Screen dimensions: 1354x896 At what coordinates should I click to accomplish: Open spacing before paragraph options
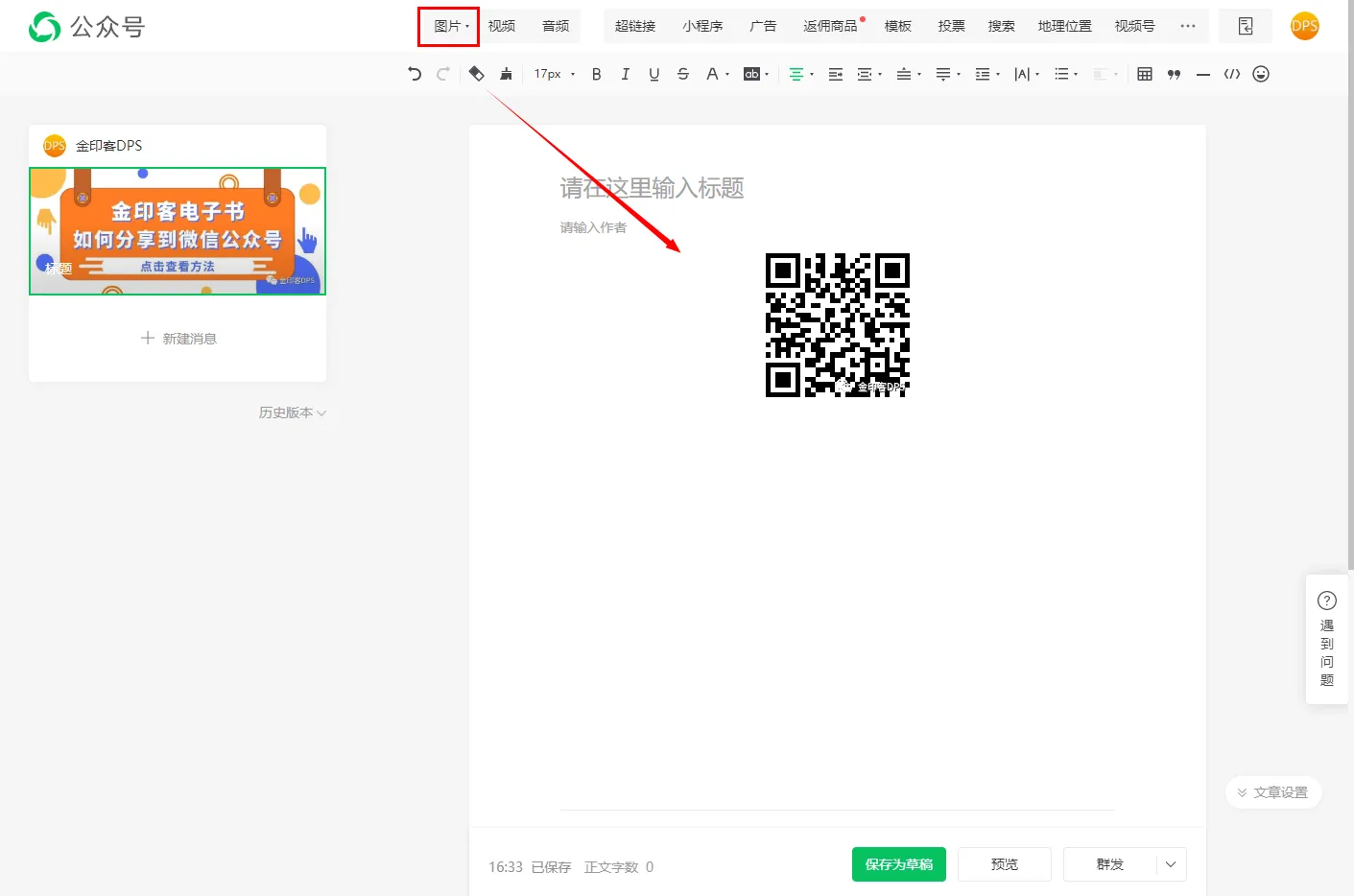(909, 74)
